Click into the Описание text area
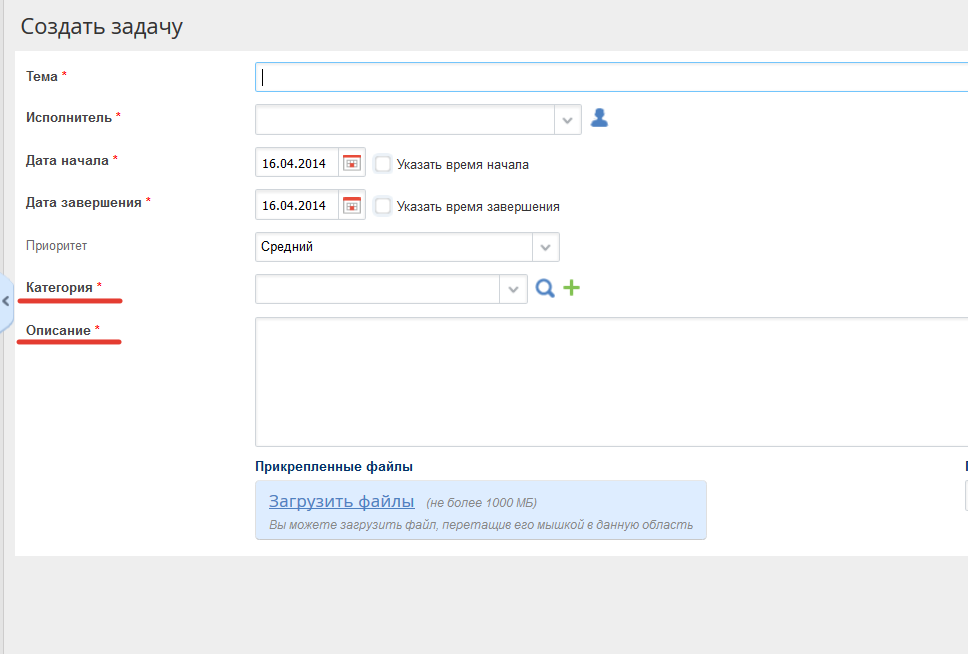 tap(610, 381)
